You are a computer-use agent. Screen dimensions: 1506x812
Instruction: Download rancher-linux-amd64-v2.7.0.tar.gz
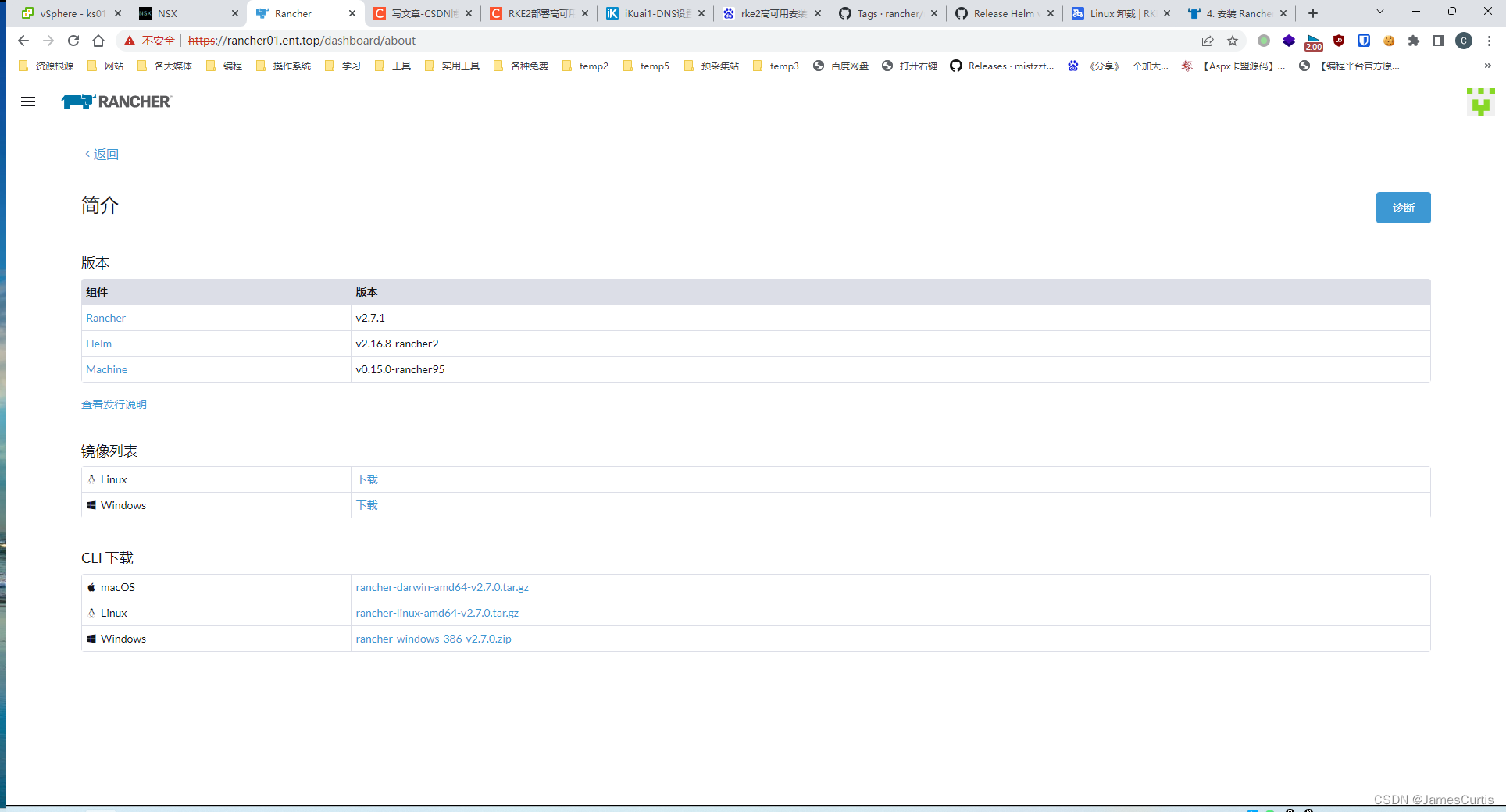tap(437, 613)
